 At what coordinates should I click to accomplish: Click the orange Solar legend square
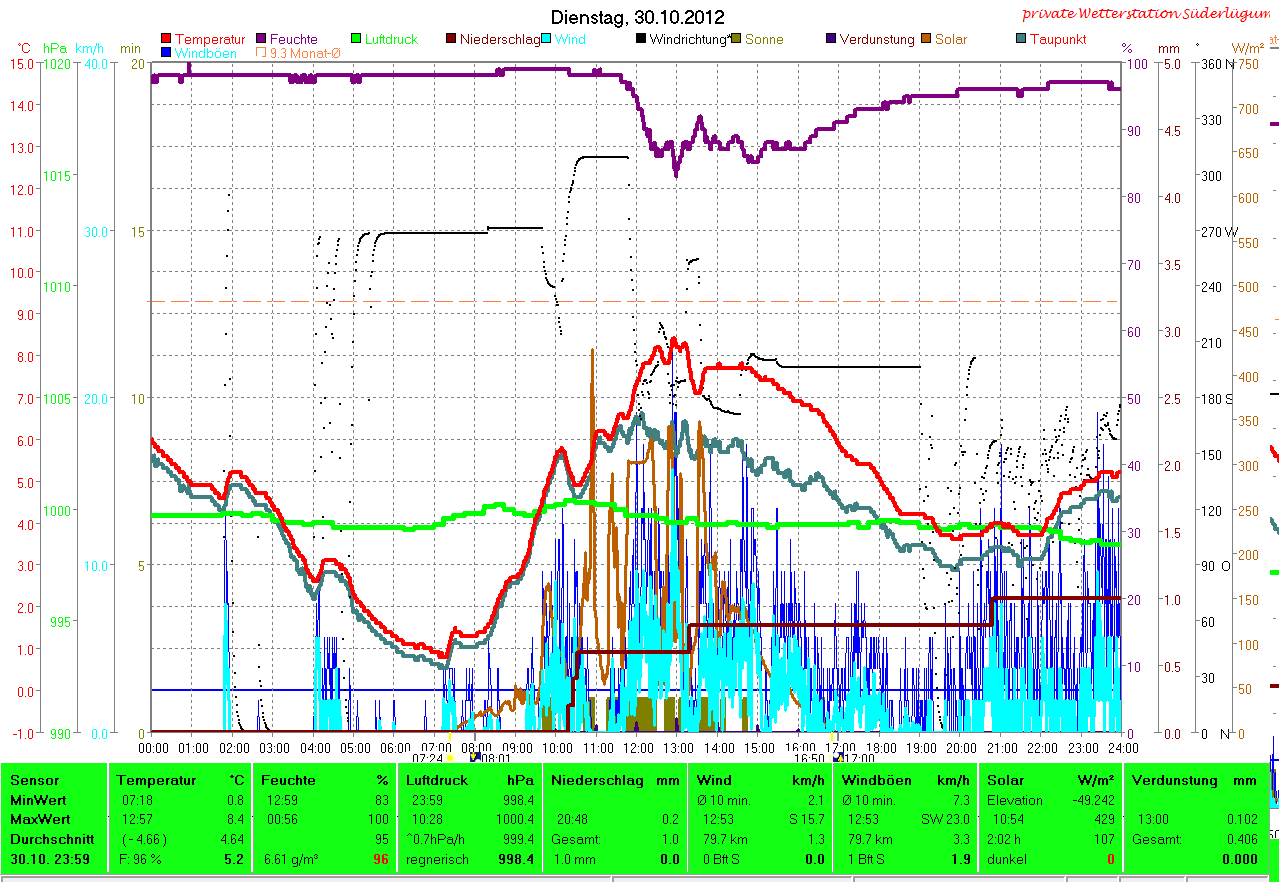926,40
